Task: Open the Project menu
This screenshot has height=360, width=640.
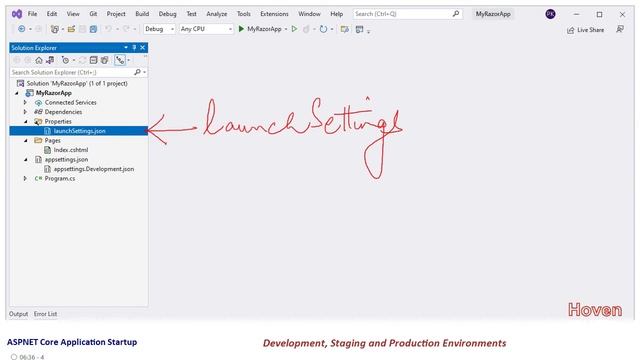Action: (116, 14)
